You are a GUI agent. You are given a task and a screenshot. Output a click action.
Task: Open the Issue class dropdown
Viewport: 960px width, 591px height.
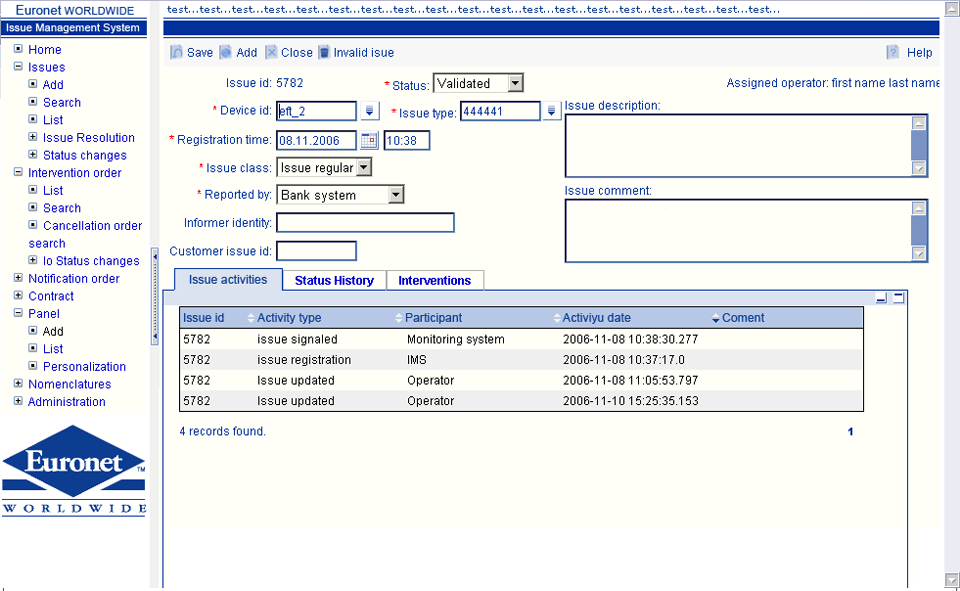(363, 168)
